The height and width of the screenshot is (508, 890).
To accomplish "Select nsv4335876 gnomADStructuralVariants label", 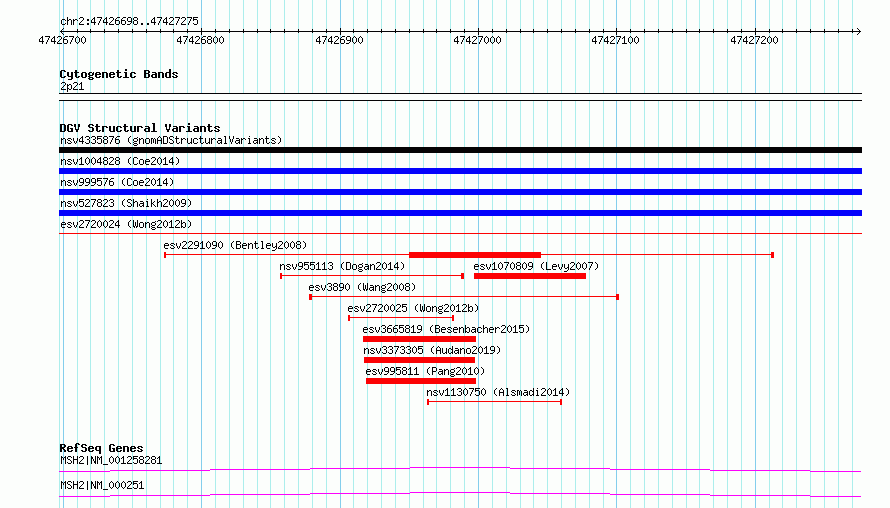I will click(x=171, y=140).
